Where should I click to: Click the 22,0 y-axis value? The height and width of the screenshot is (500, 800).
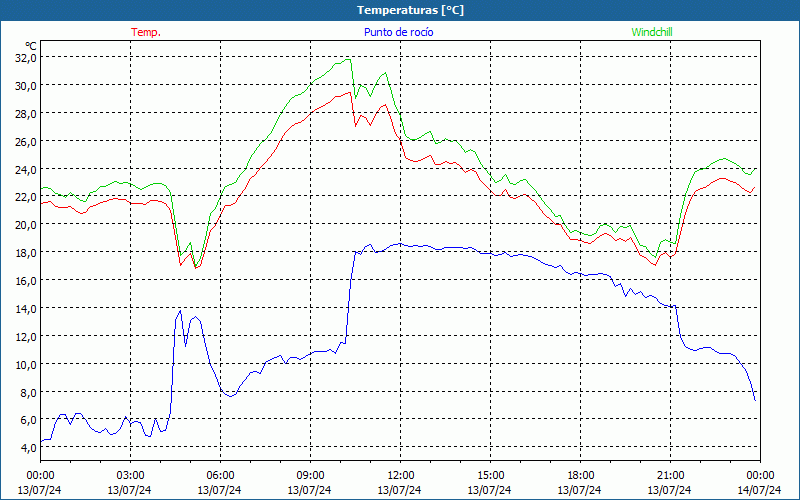[x=26, y=197]
